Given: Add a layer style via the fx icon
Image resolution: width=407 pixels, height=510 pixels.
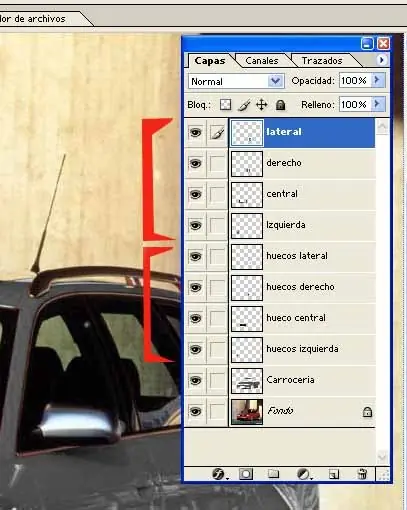Looking at the screenshot, I should (219, 473).
